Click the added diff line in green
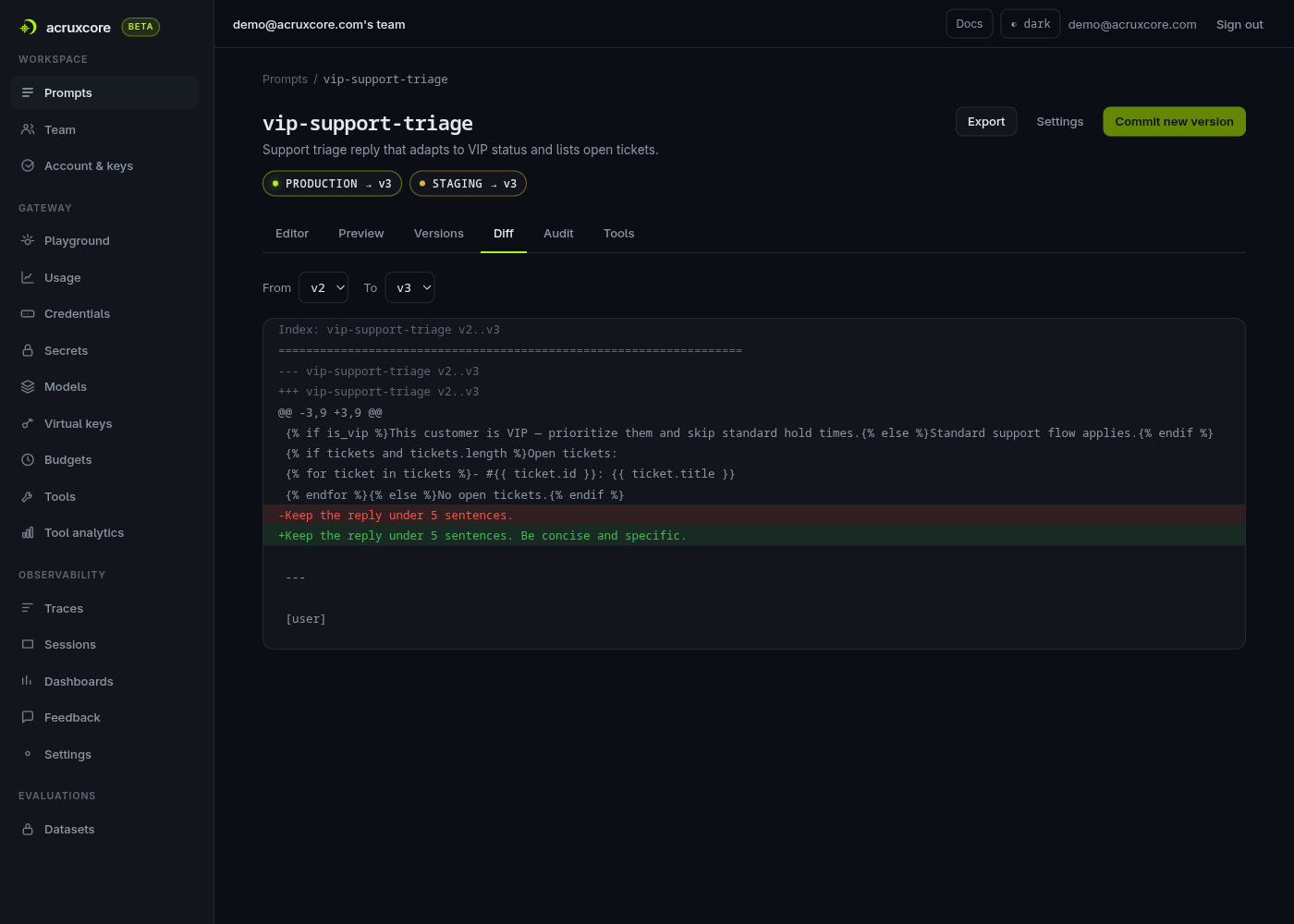 pyautogui.click(x=754, y=536)
